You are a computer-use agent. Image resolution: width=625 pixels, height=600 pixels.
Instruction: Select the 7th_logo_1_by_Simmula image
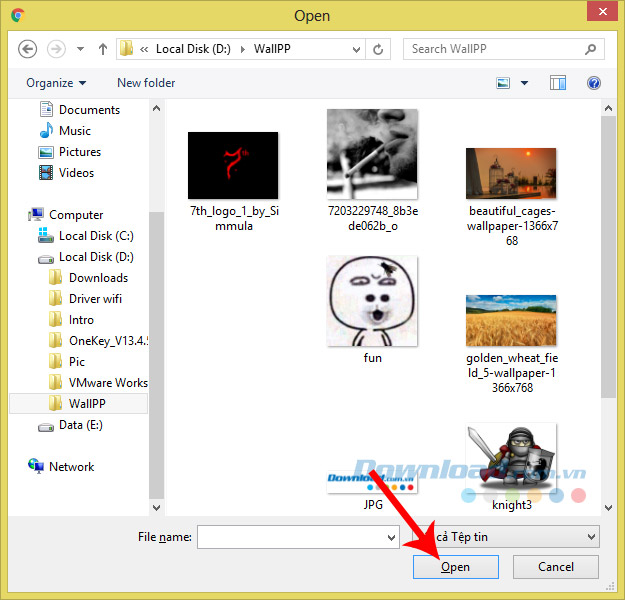233,165
